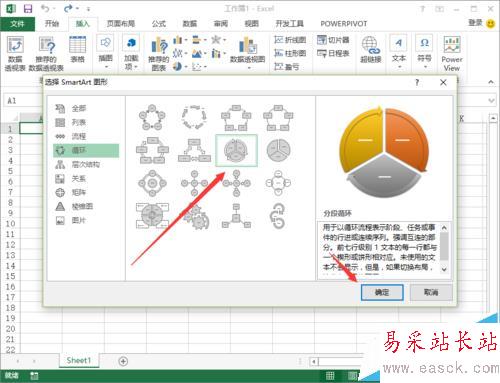Open the 文件 (File) tab
The width and height of the screenshot is (500, 383).
pos(17,24)
